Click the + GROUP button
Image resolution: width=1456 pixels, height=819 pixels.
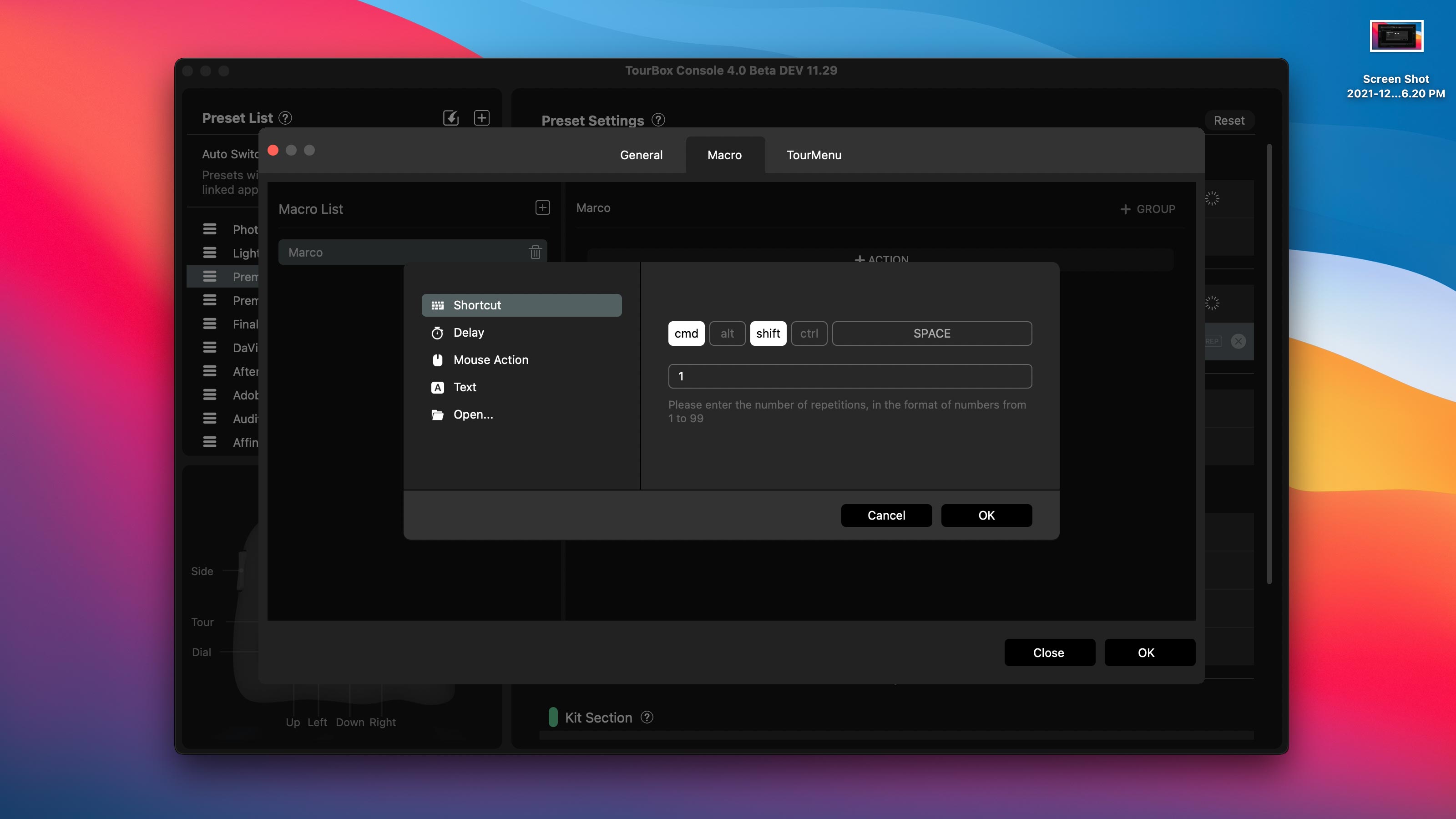1148,209
